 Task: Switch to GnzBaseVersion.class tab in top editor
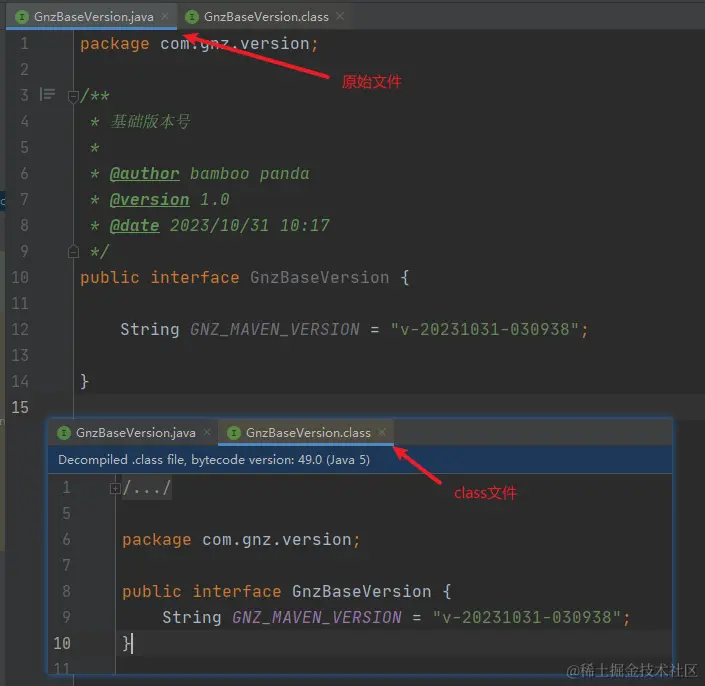click(266, 17)
